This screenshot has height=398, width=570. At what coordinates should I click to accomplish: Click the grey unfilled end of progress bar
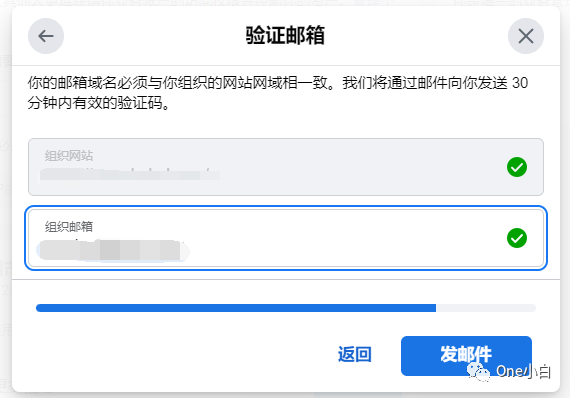(x=486, y=308)
